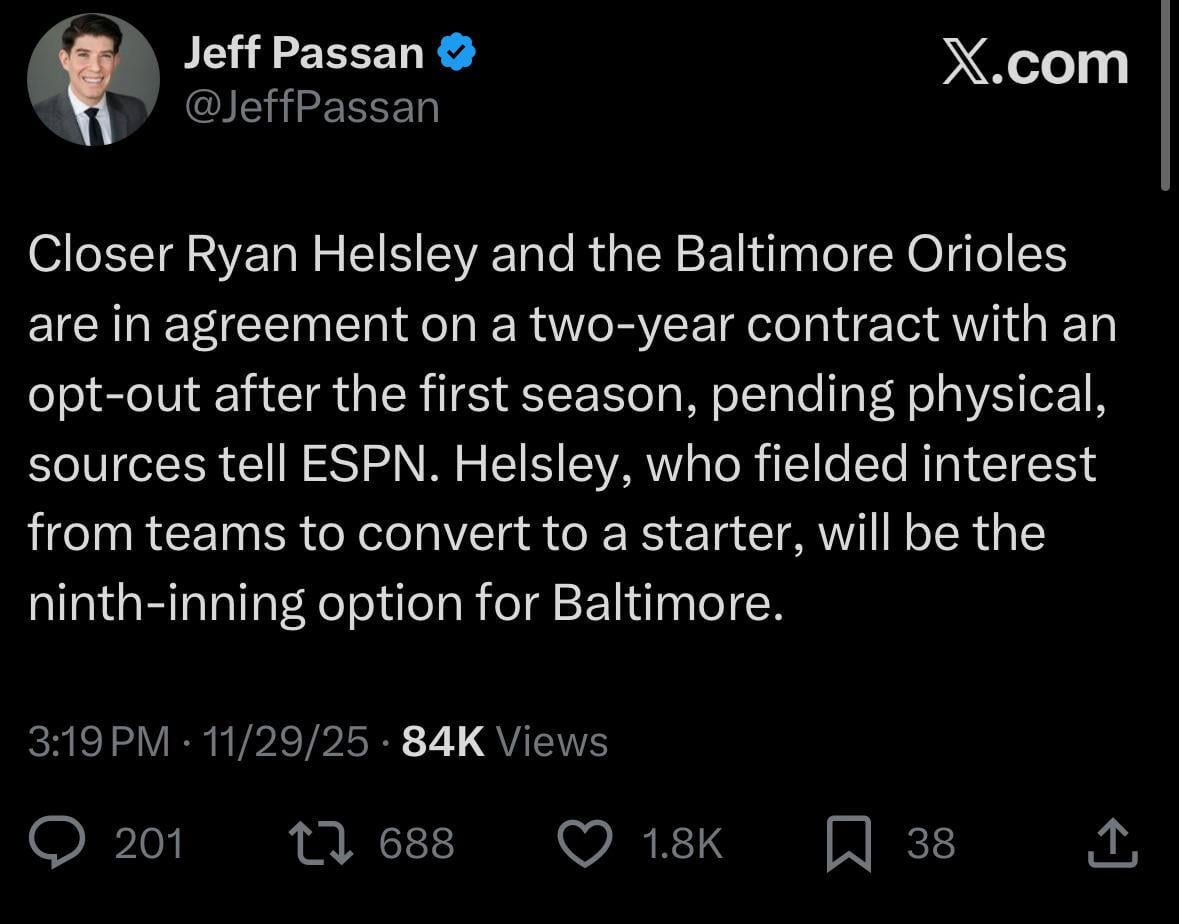Select Jeff Passan's verified blue checkmark badge
The width and height of the screenshot is (1179, 924).
click(x=457, y=49)
